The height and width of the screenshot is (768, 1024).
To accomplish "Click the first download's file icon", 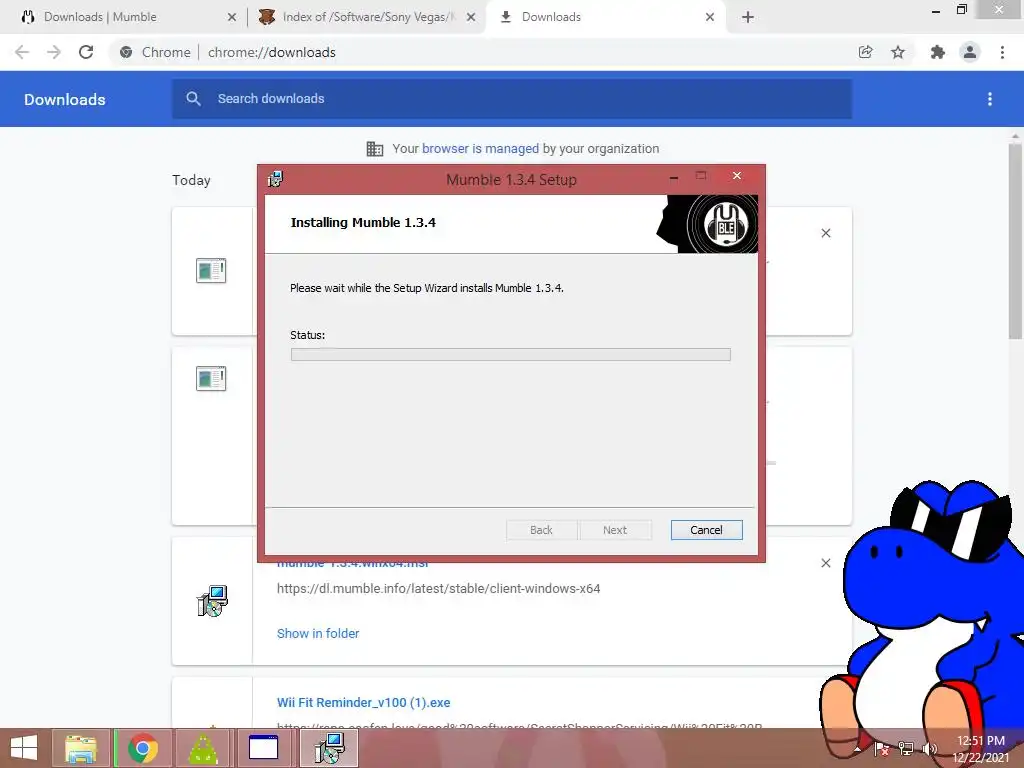I will click(x=211, y=270).
